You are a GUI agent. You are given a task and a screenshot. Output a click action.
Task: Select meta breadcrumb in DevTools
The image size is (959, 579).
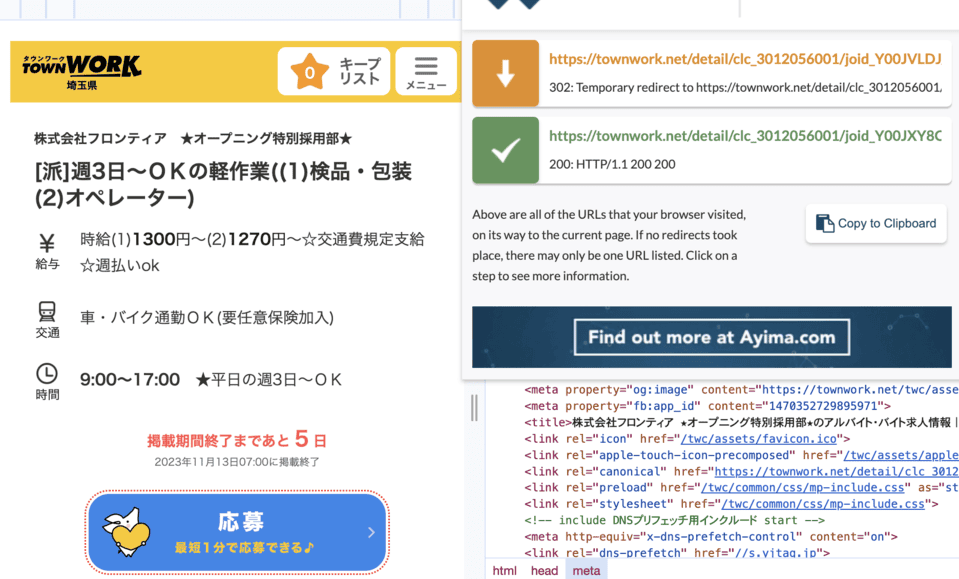point(586,570)
